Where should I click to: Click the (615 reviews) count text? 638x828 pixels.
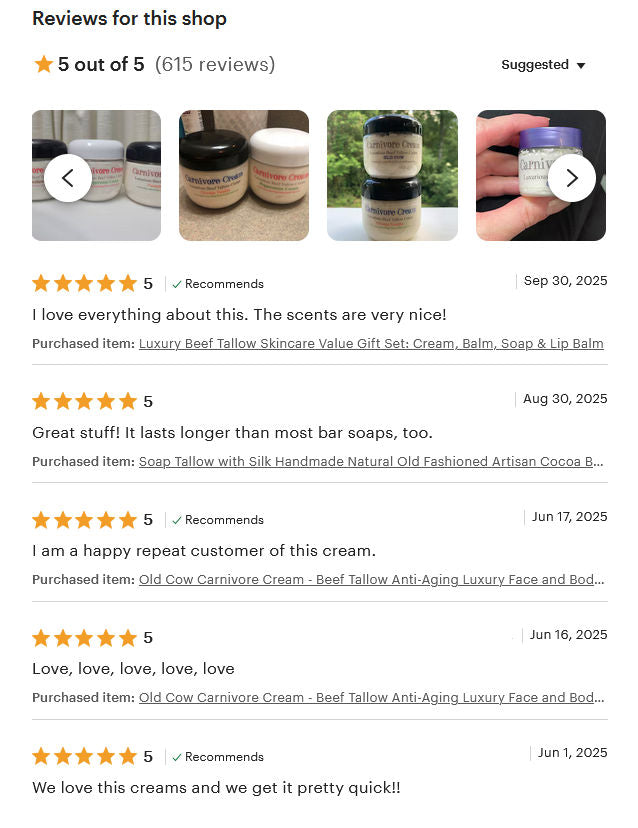point(215,64)
